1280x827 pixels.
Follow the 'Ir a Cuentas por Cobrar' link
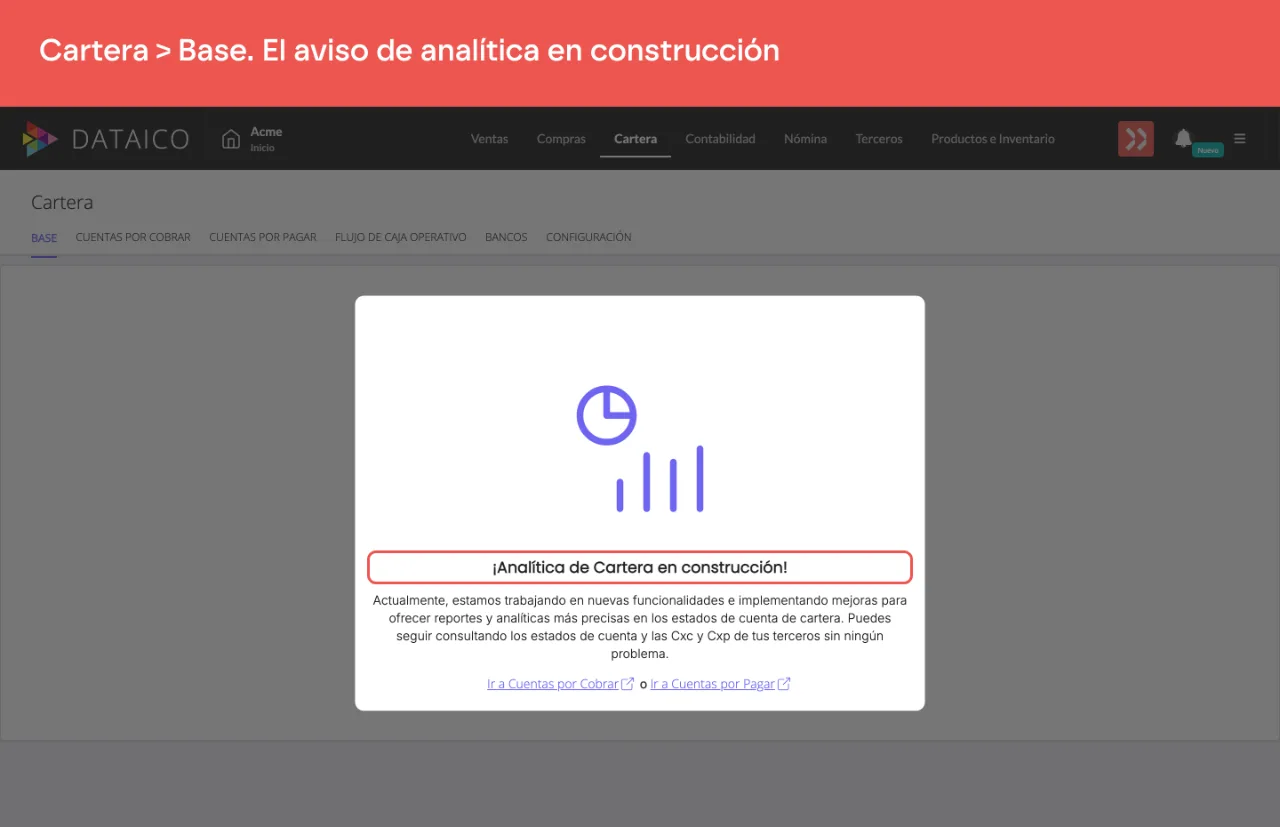click(x=560, y=685)
